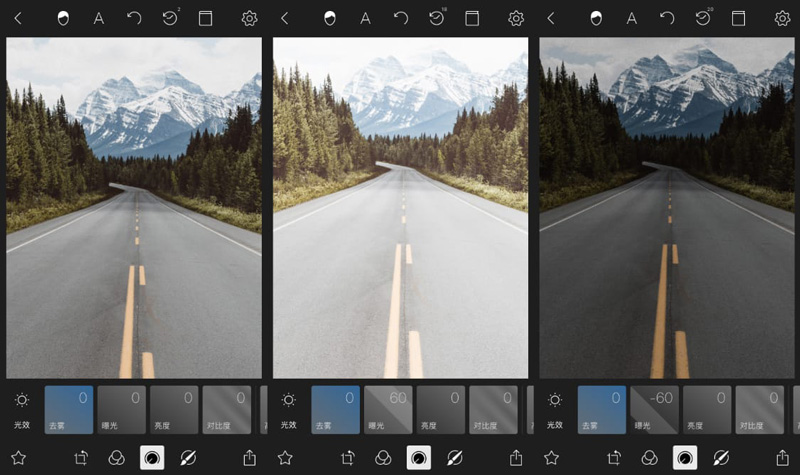The width and height of the screenshot is (800, 475).
Task: Select the 对比度 contrast slider on the leftmost screen
Action: [x=226, y=409]
